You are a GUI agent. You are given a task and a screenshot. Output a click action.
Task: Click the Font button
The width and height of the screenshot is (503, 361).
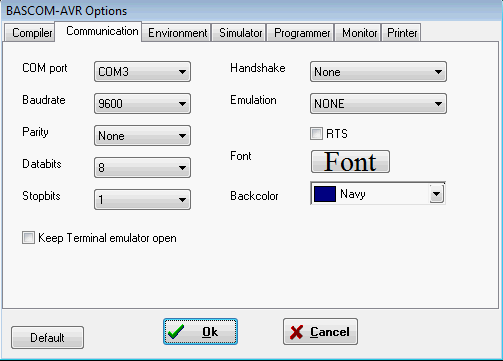350,162
